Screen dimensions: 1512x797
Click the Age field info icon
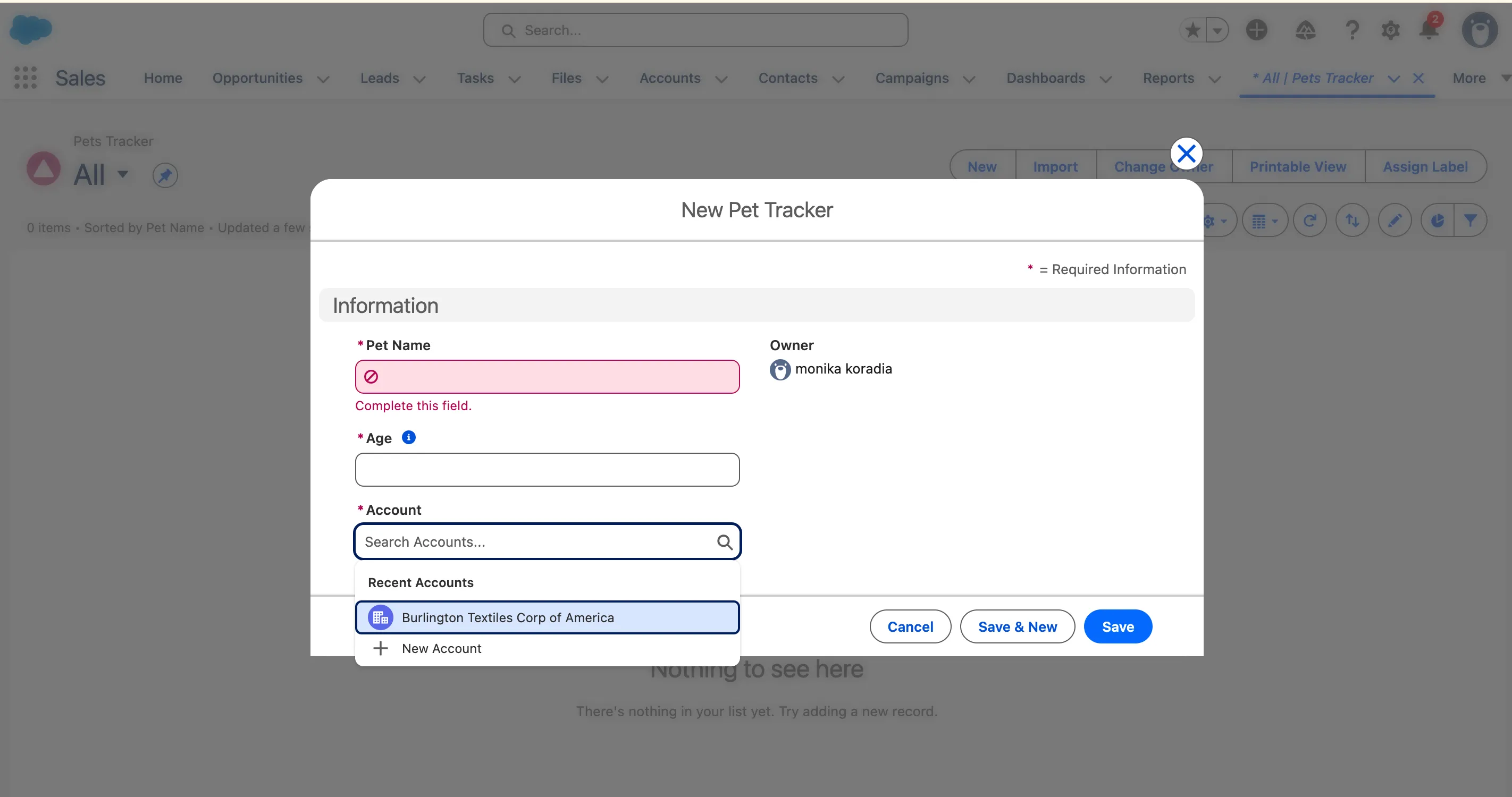[x=408, y=437]
